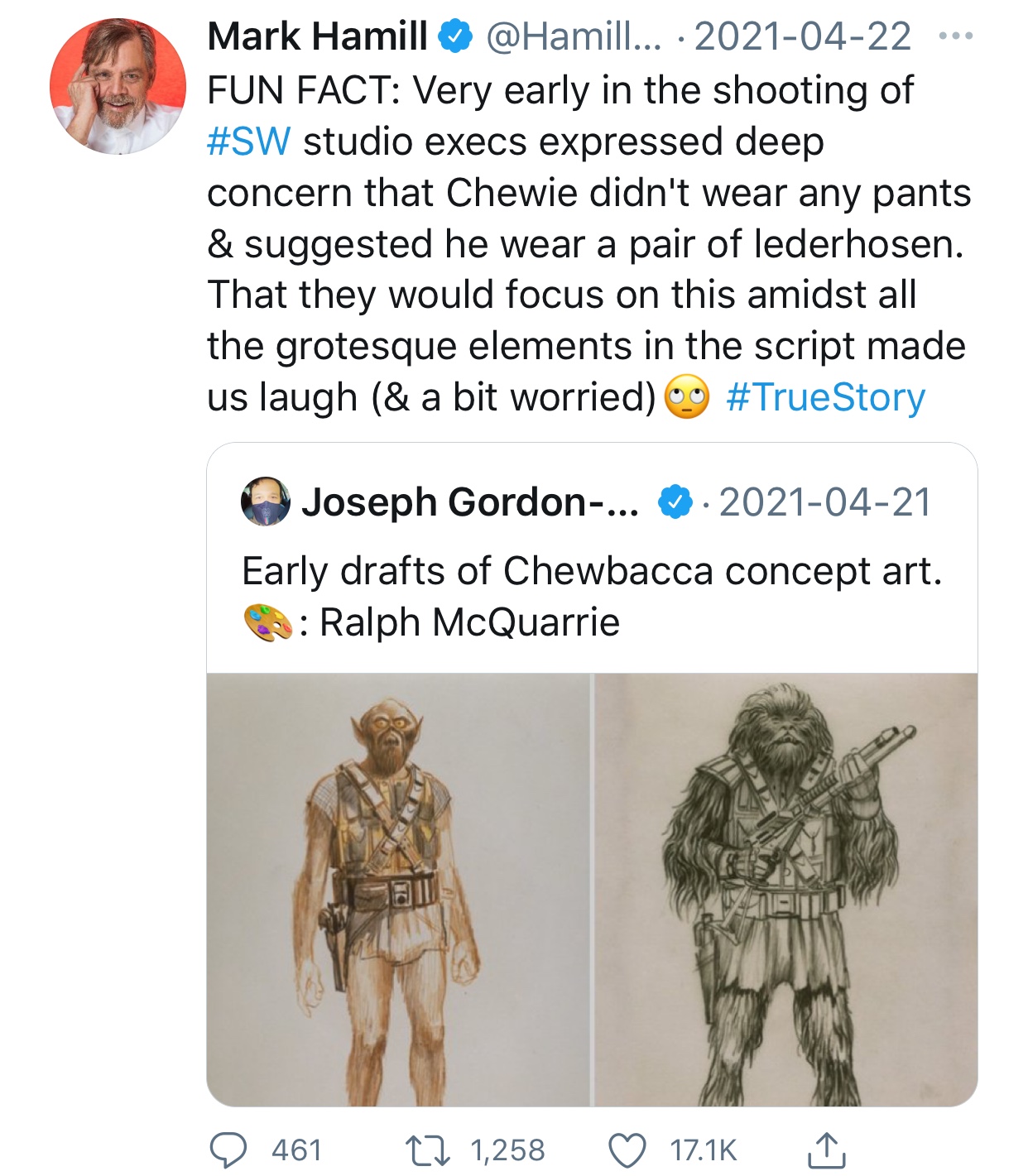The height and width of the screenshot is (1176, 1028).
Task: Open the pencil Chewbacca with rifle sketch
Action: tap(786, 890)
